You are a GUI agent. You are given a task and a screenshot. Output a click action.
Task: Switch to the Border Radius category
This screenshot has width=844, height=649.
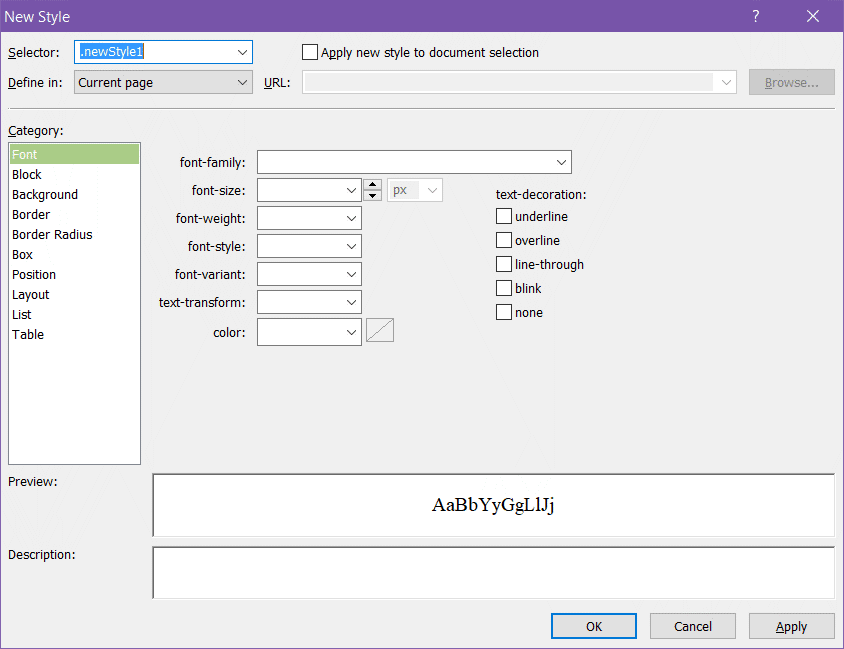(x=52, y=235)
